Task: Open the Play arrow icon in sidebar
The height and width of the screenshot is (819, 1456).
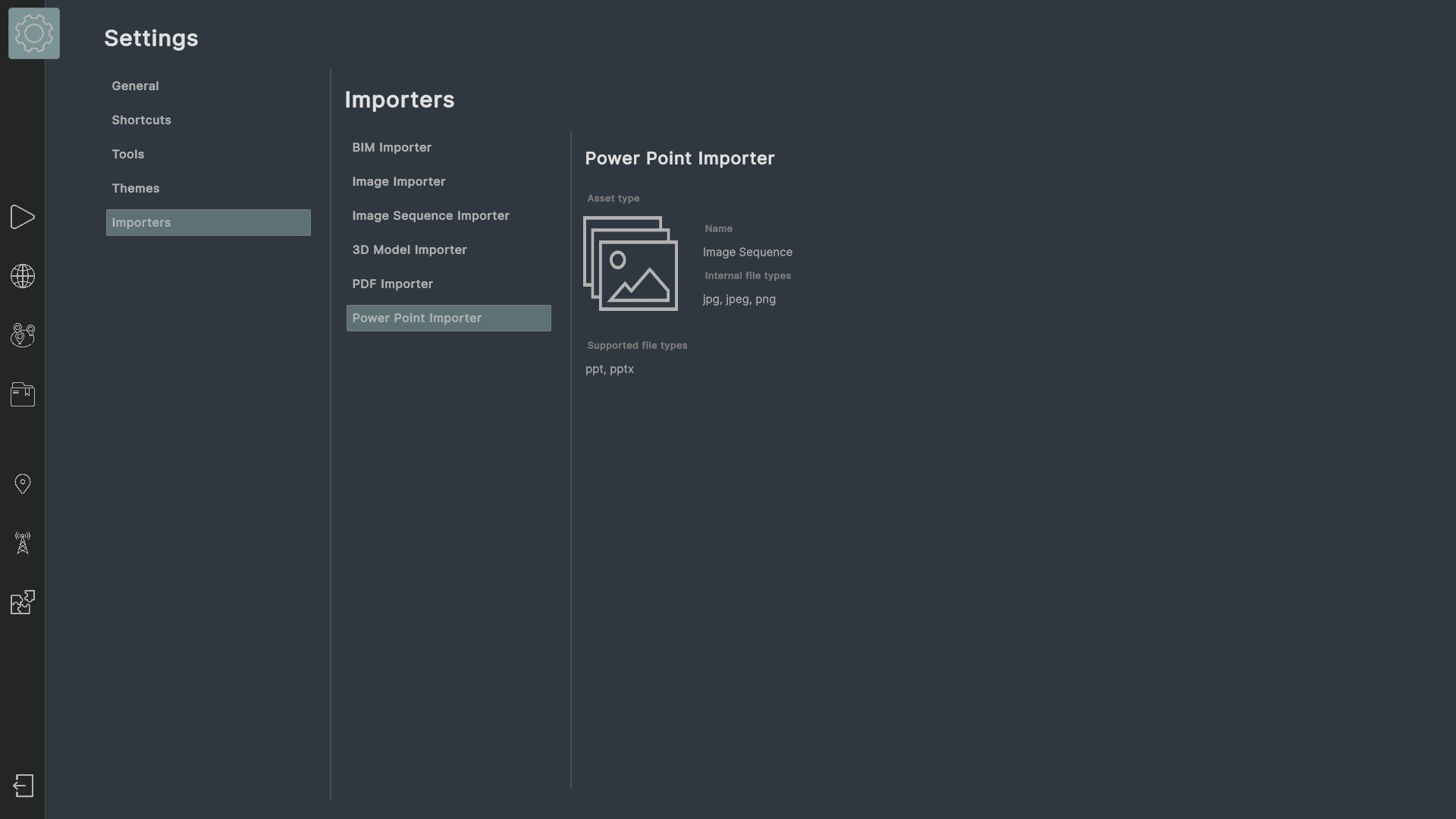Action: click(23, 217)
